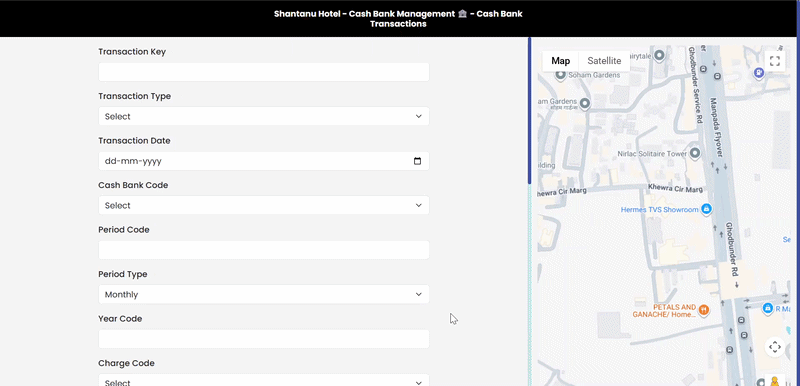Focus the Transaction Key input field
The height and width of the screenshot is (386, 800).
click(264, 72)
